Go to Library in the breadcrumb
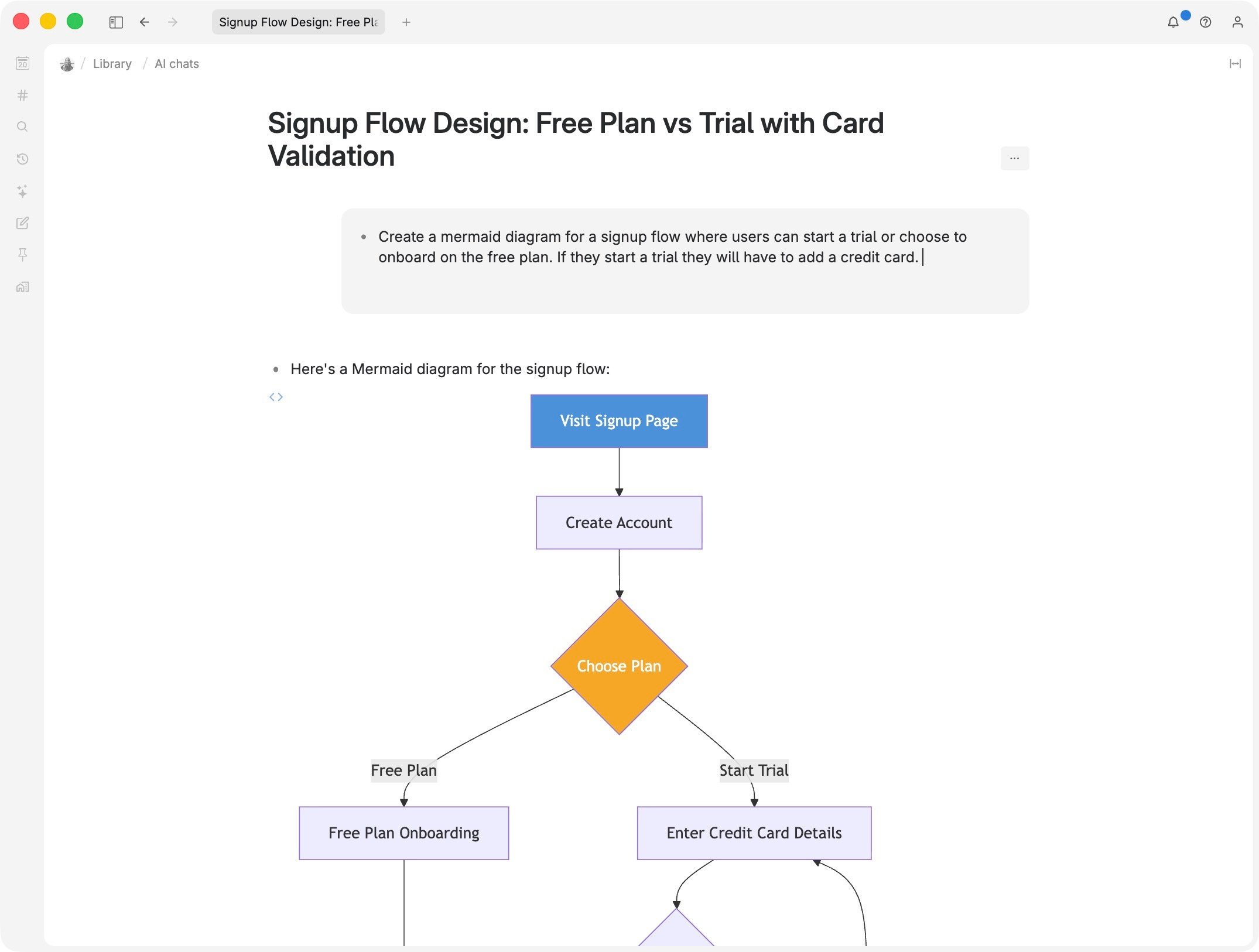The image size is (1259, 952). [x=112, y=64]
